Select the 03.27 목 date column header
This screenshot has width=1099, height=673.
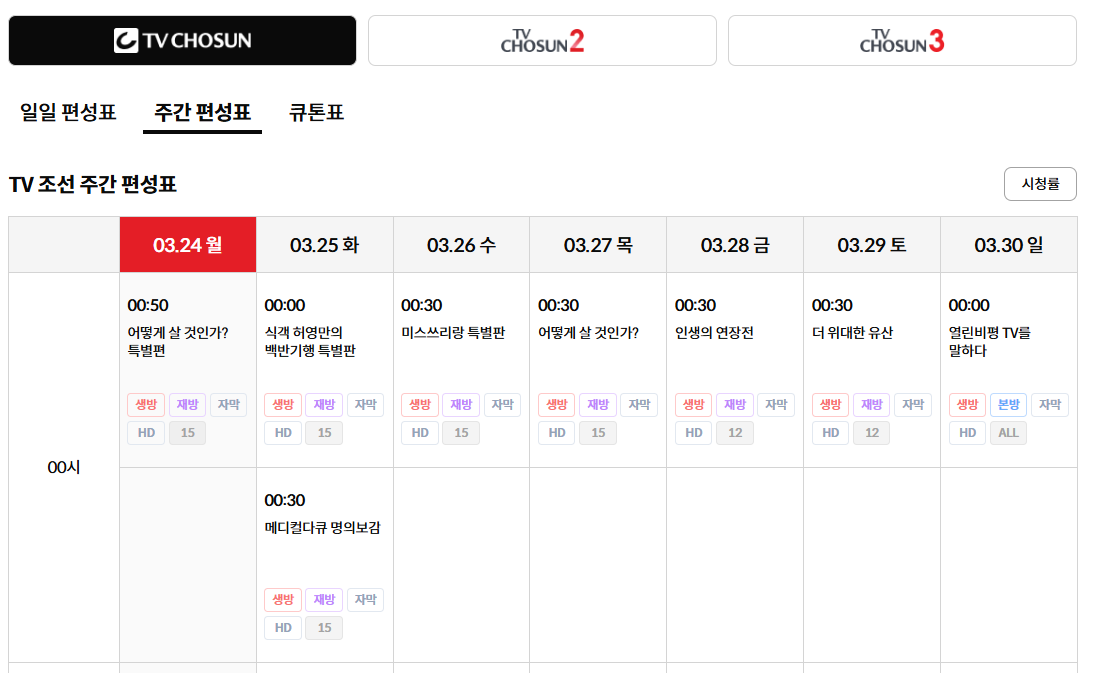coord(597,244)
